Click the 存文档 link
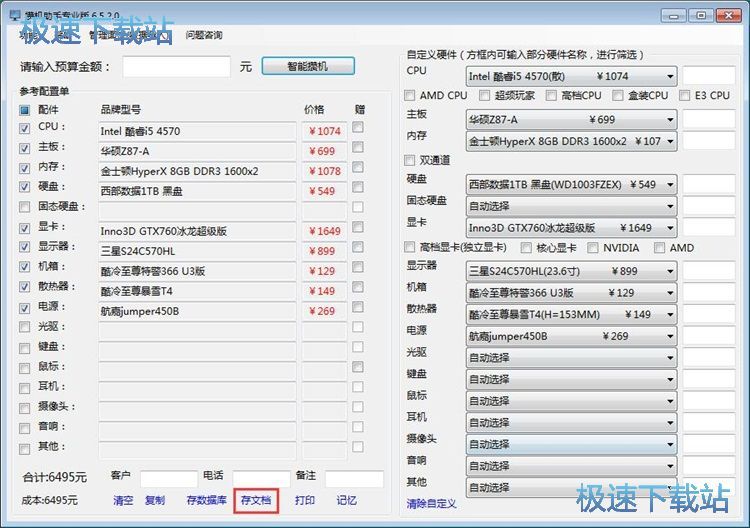This screenshot has width=750, height=528. click(256, 500)
